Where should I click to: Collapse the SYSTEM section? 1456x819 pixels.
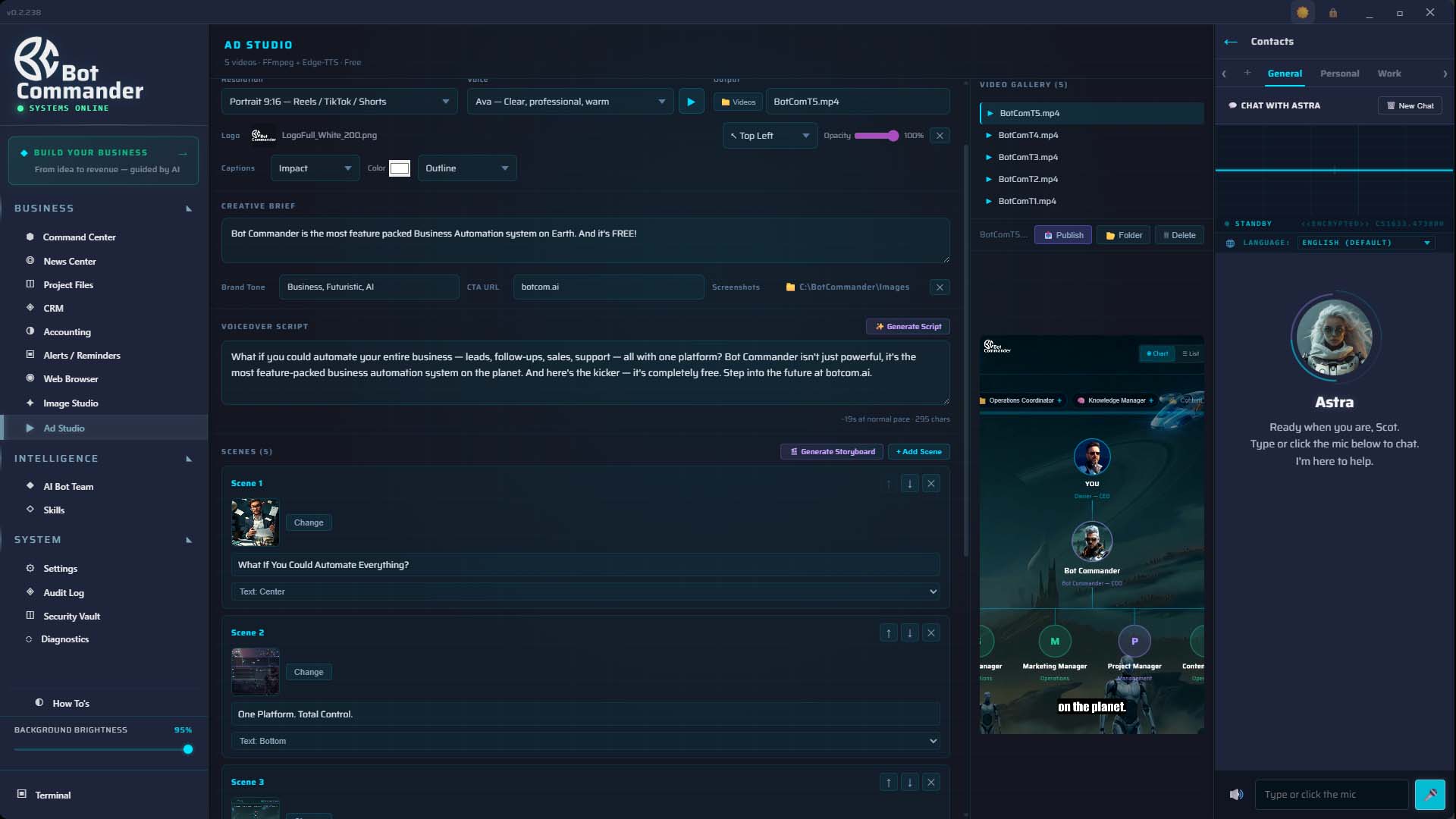pos(189,540)
